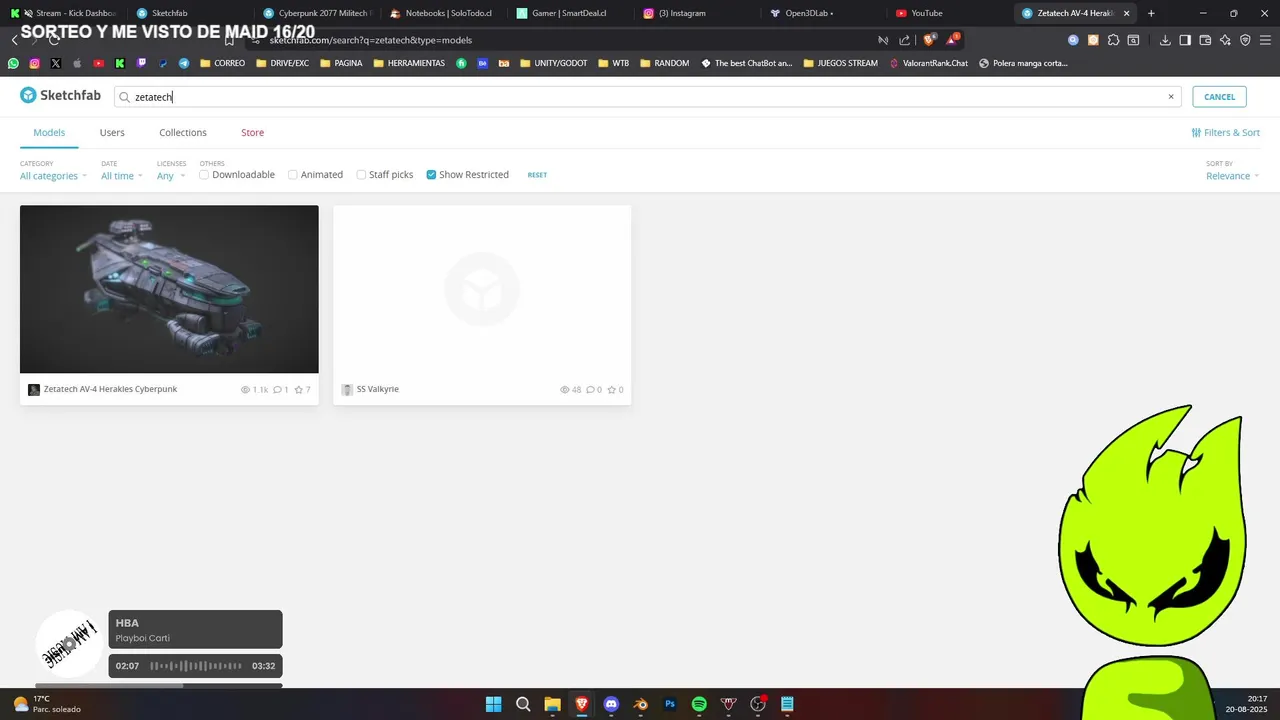Screen dimensions: 1280x720
Task: Enable the Animated checkbox
Action: click(x=293, y=175)
